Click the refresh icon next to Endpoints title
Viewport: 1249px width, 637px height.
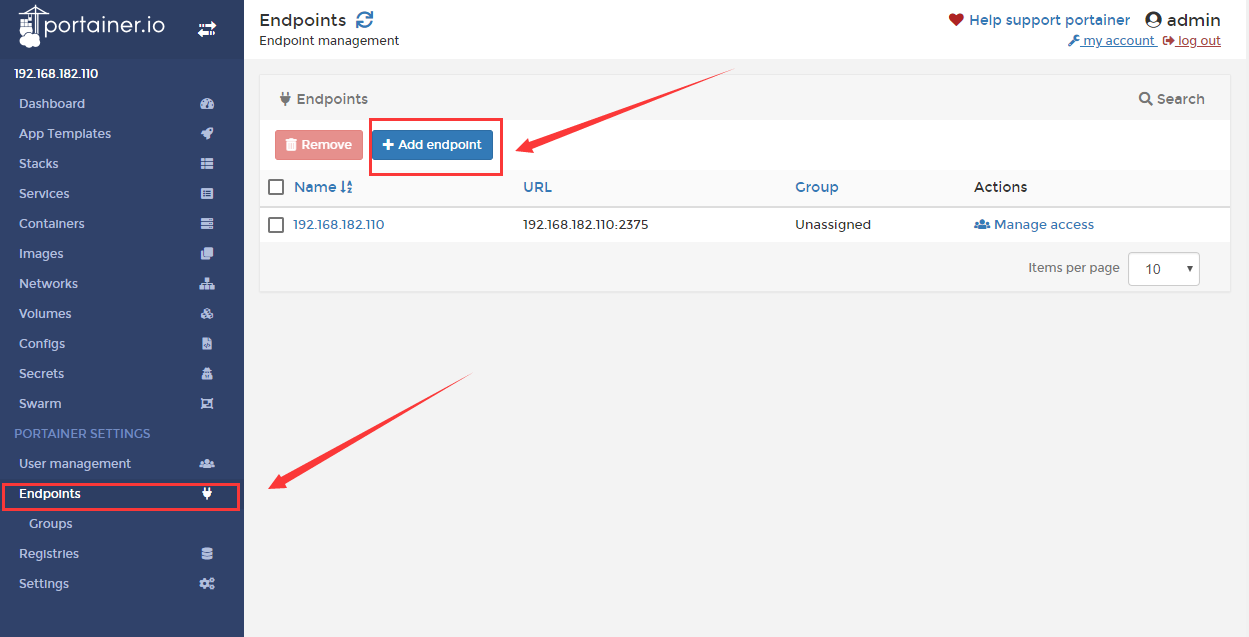[365, 20]
